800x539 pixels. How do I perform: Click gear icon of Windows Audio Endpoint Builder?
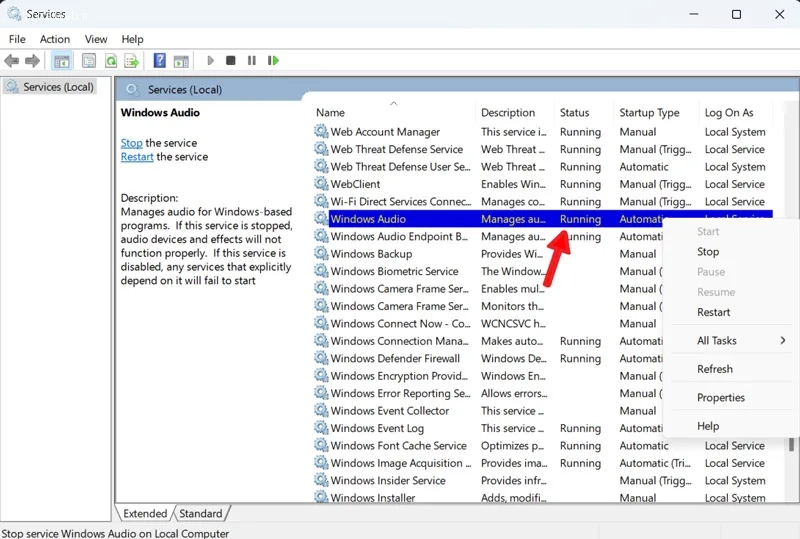(x=321, y=236)
